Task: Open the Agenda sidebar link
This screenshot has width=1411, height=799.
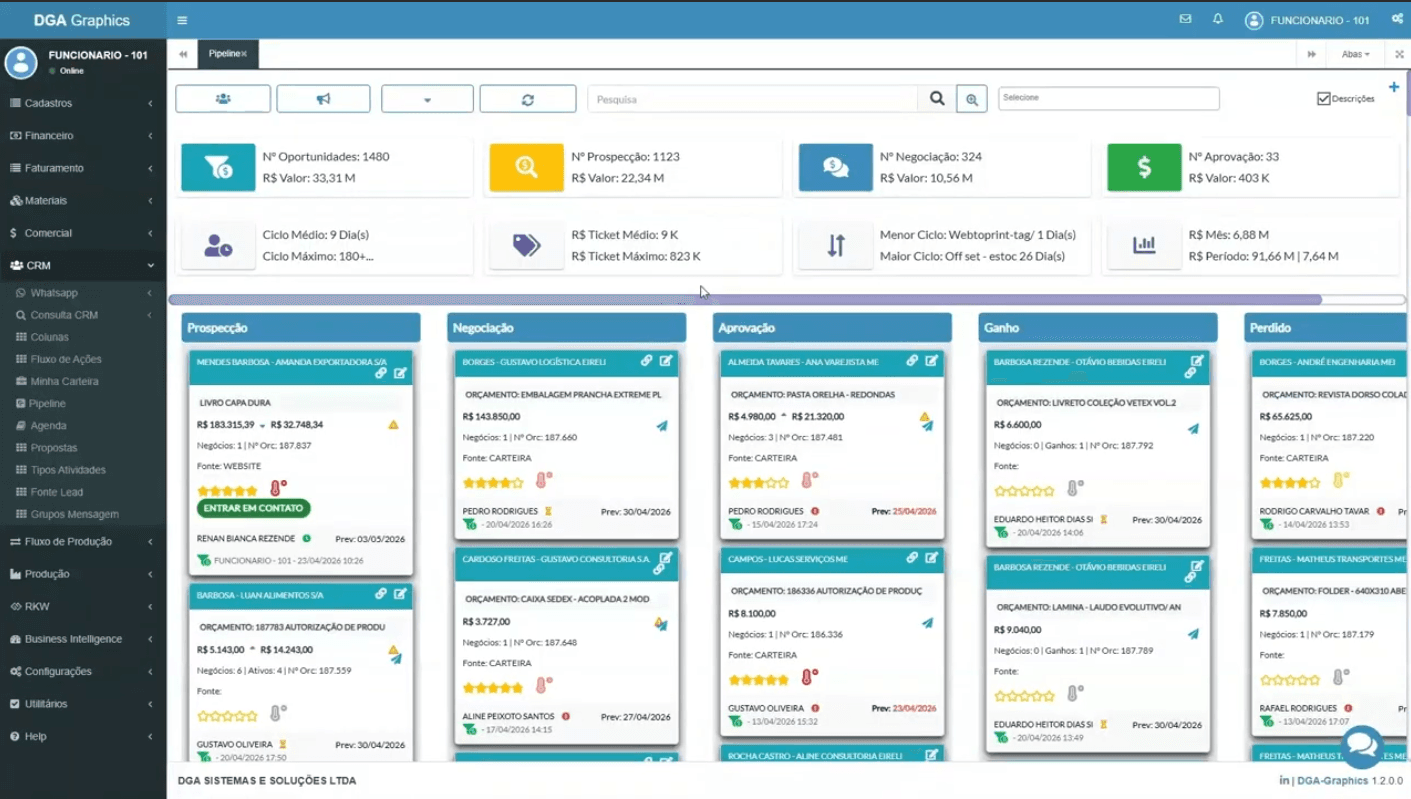Action: click(48, 426)
